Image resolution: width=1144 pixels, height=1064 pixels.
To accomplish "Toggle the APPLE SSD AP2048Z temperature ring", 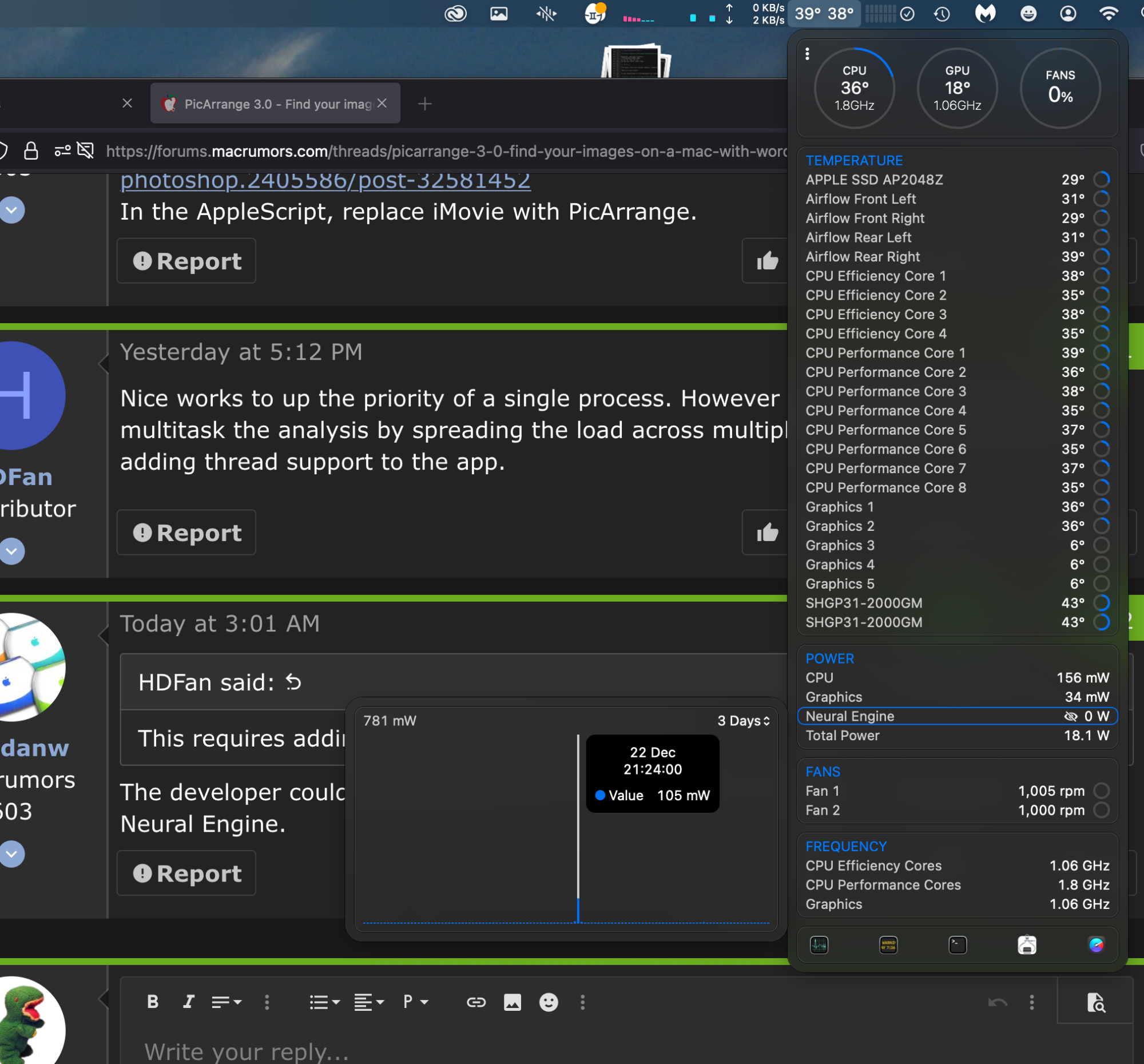I will [1101, 180].
